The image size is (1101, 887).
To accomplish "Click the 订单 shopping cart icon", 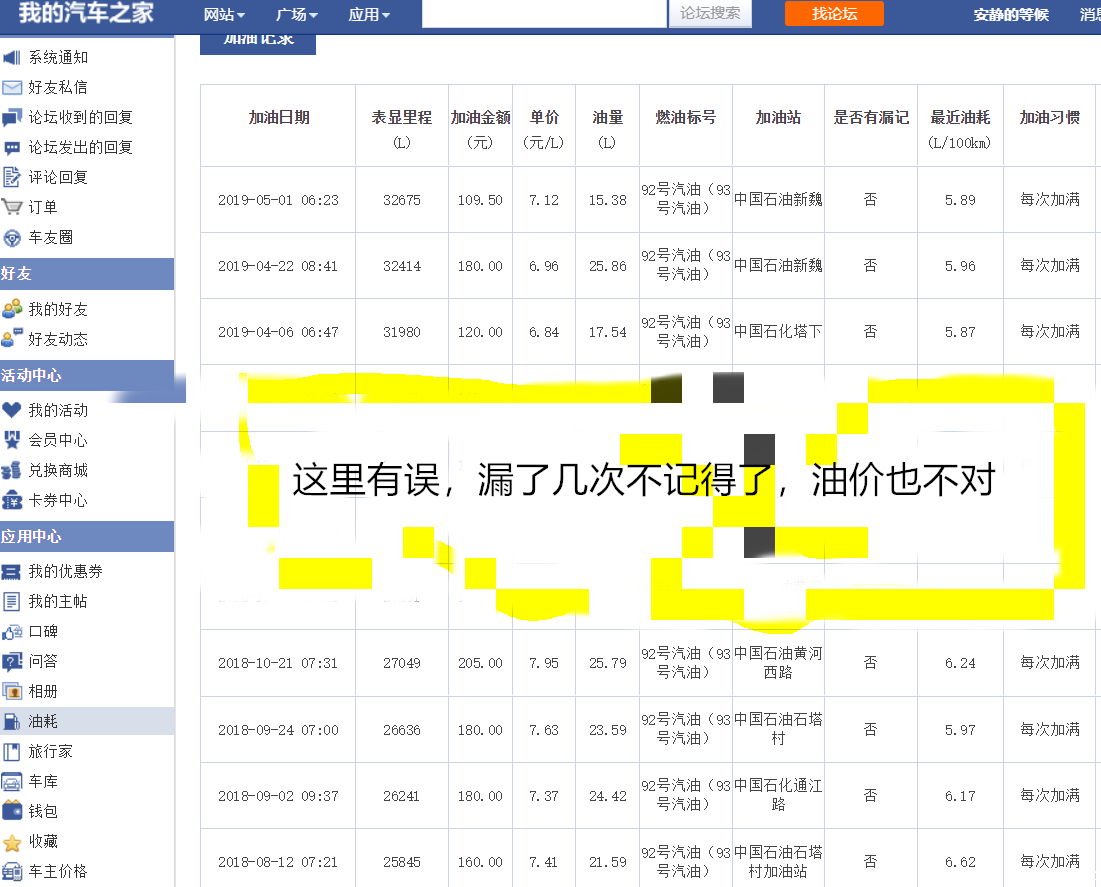I will pyautogui.click(x=12, y=208).
